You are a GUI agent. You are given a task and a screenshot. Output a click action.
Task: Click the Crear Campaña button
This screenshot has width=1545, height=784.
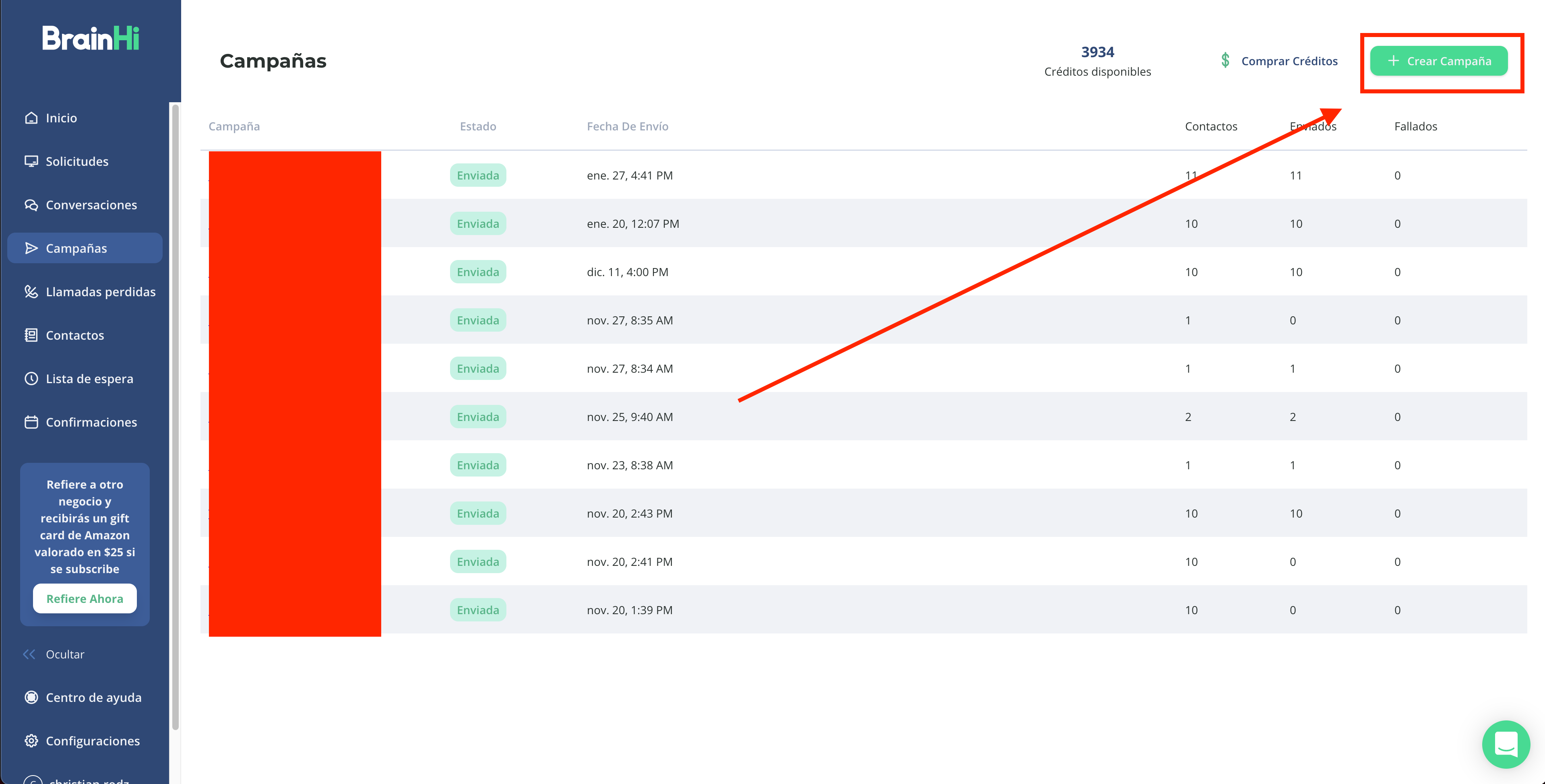click(x=1439, y=61)
